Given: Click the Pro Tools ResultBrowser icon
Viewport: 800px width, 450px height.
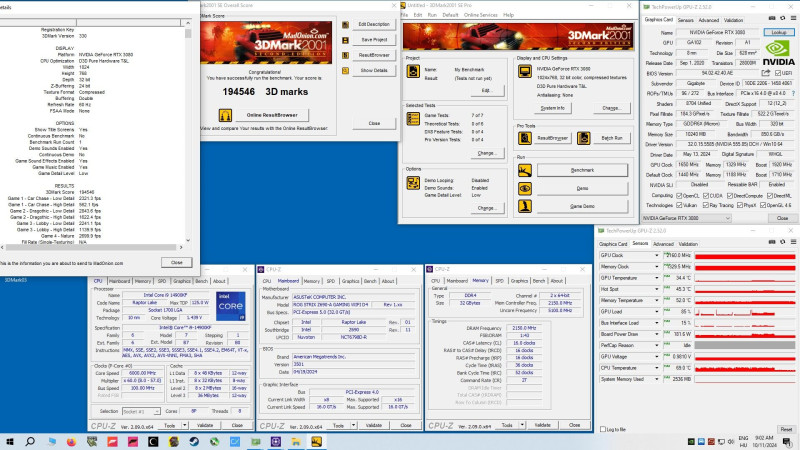Looking at the screenshot, I should (524, 138).
